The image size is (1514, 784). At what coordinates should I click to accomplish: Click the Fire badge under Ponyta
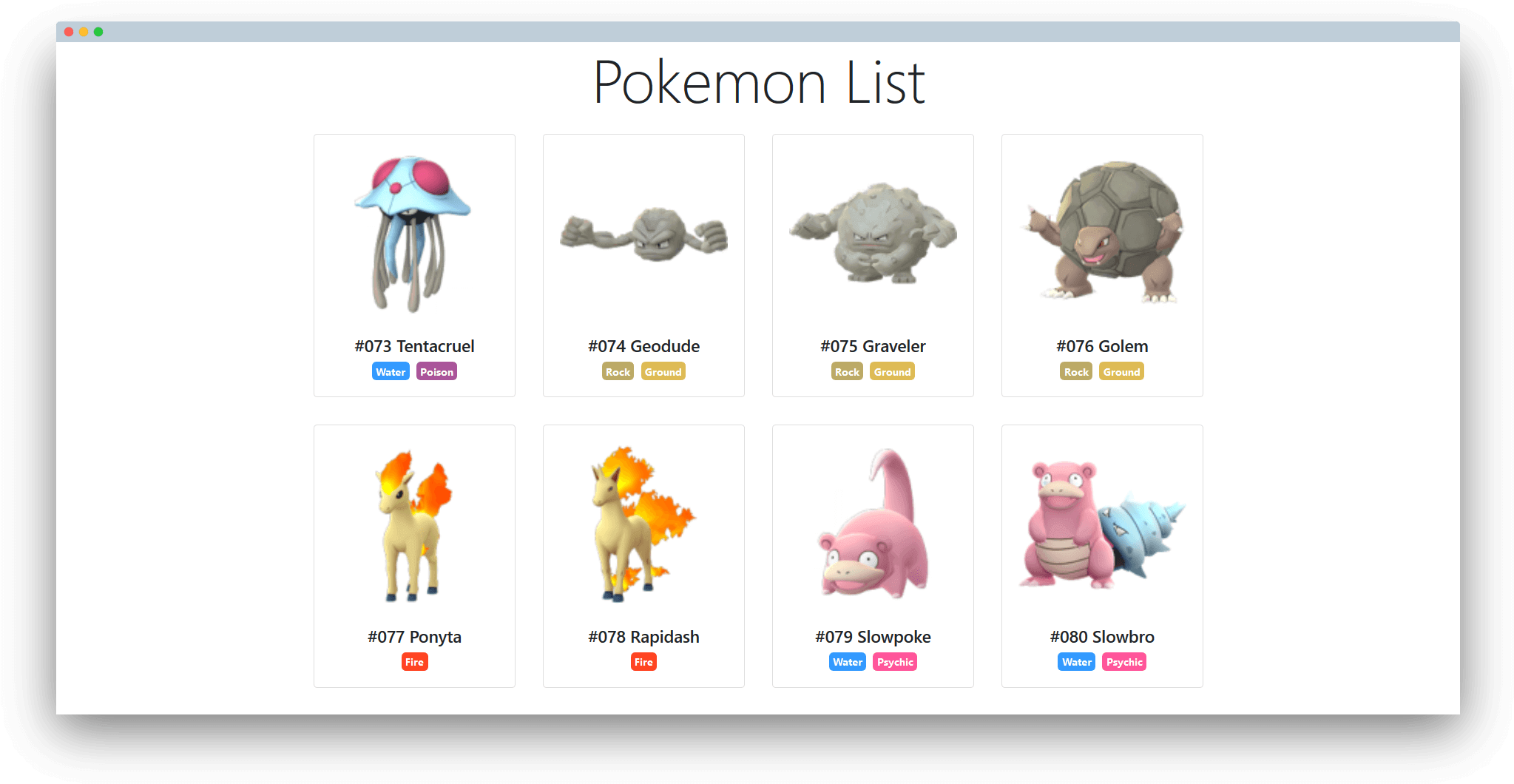point(414,662)
